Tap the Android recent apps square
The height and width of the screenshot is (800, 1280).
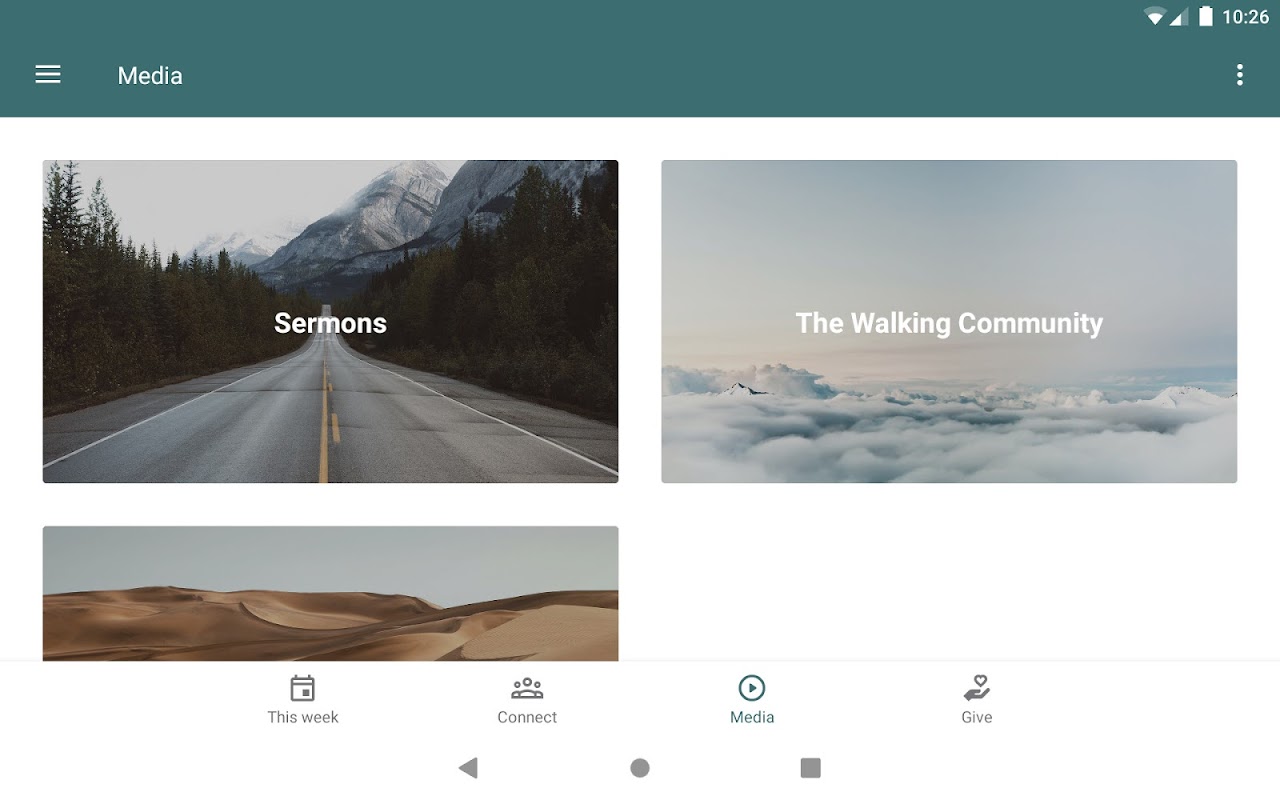coord(811,768)
